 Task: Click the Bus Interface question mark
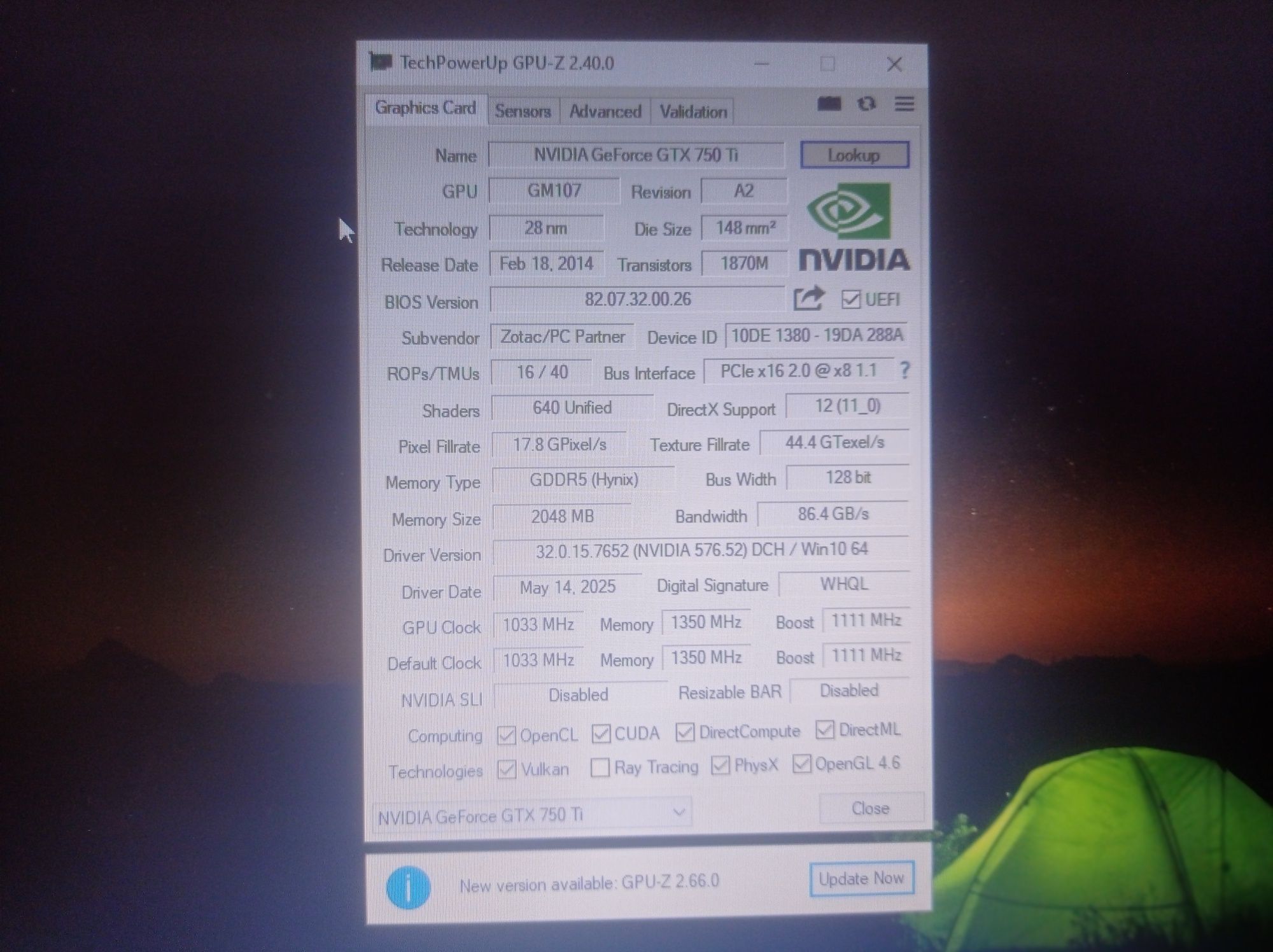904,370
